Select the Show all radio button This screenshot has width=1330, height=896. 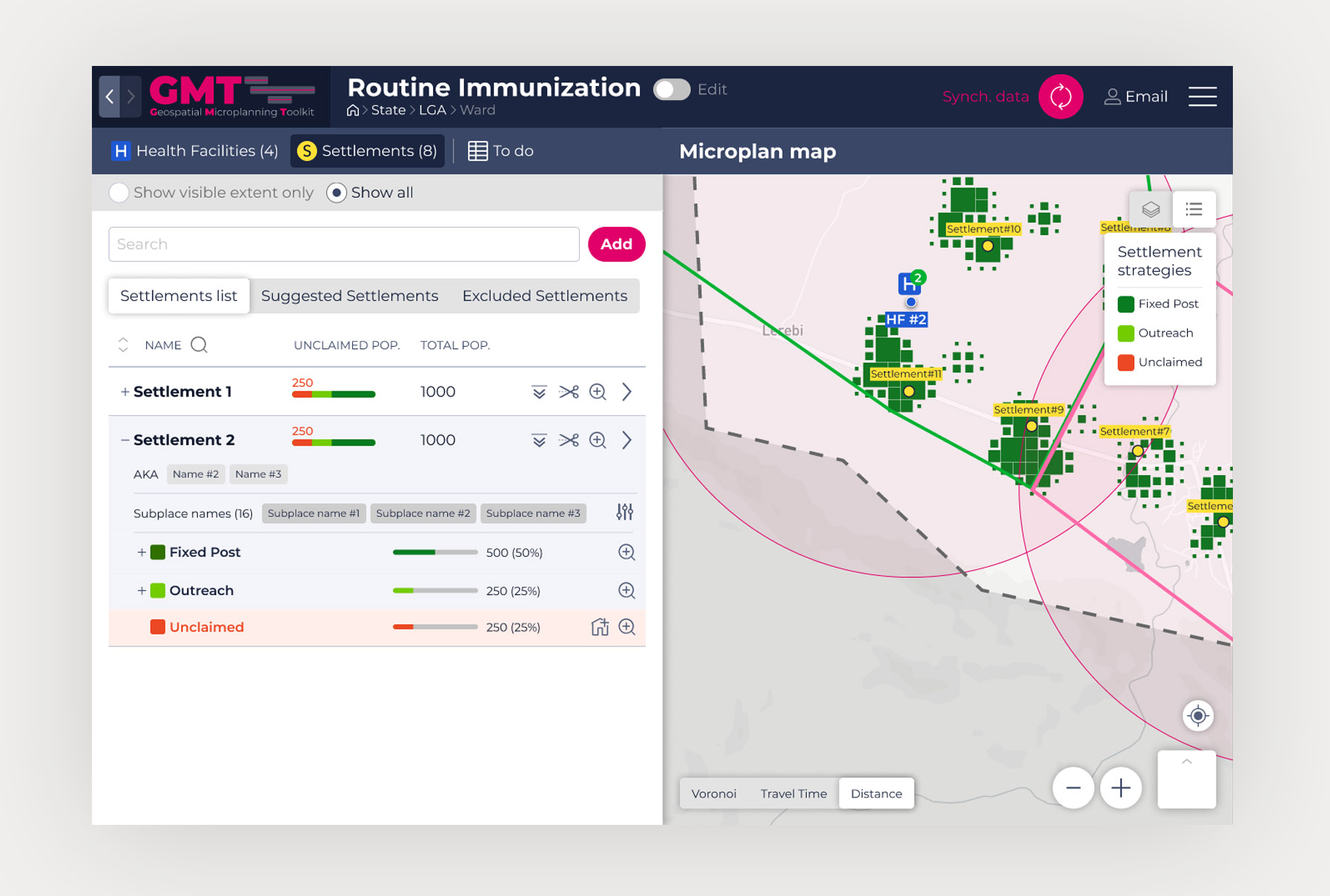pos(337,193)
